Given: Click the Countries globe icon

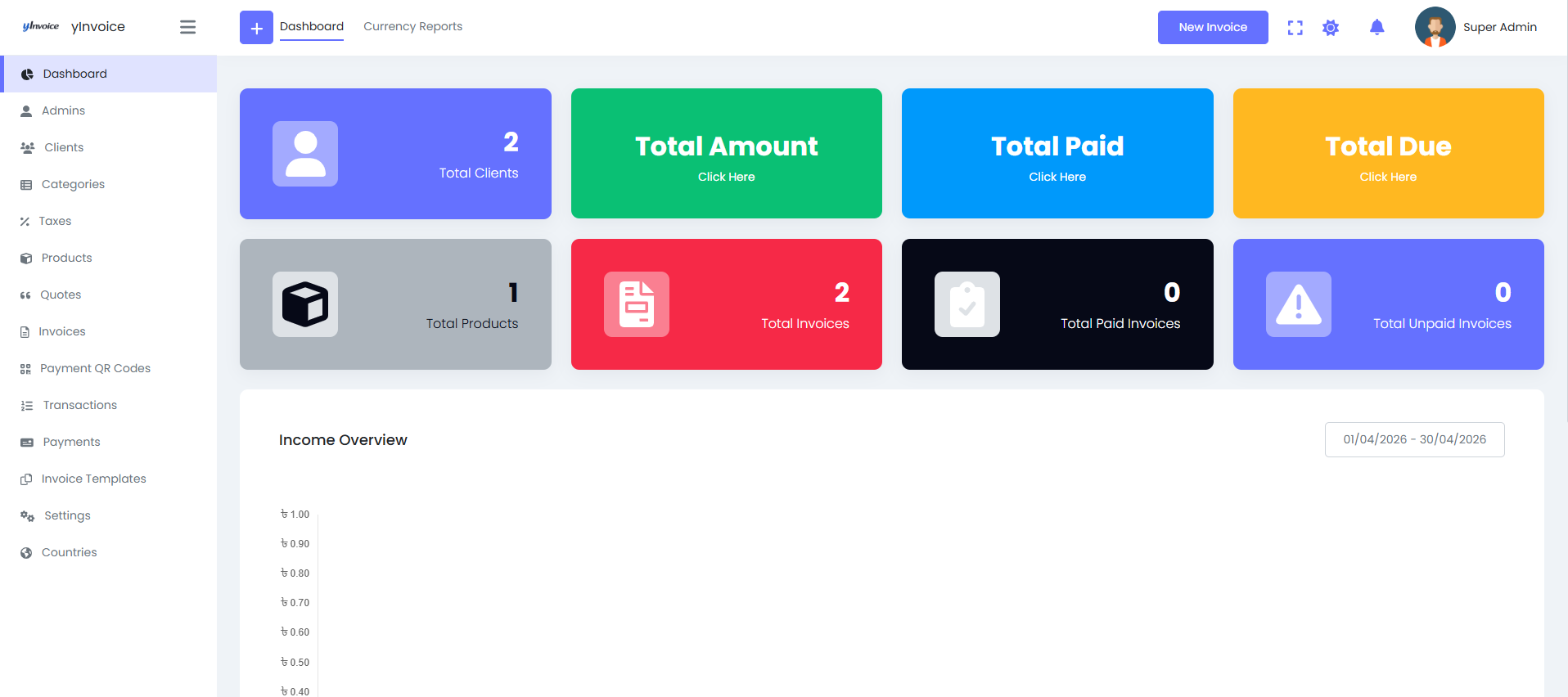Looking at the screenshot, I should (x=26, y=552).
